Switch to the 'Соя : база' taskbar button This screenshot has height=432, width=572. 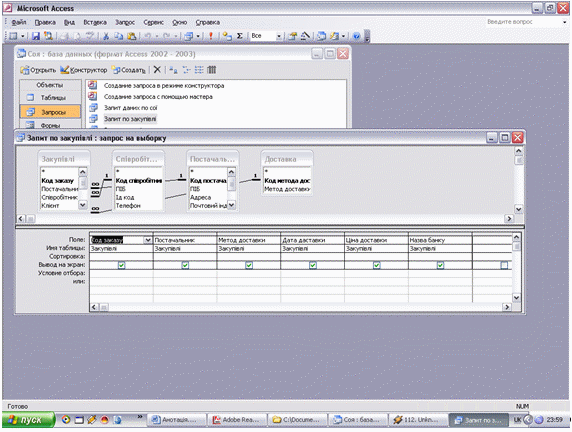(358, 420)
